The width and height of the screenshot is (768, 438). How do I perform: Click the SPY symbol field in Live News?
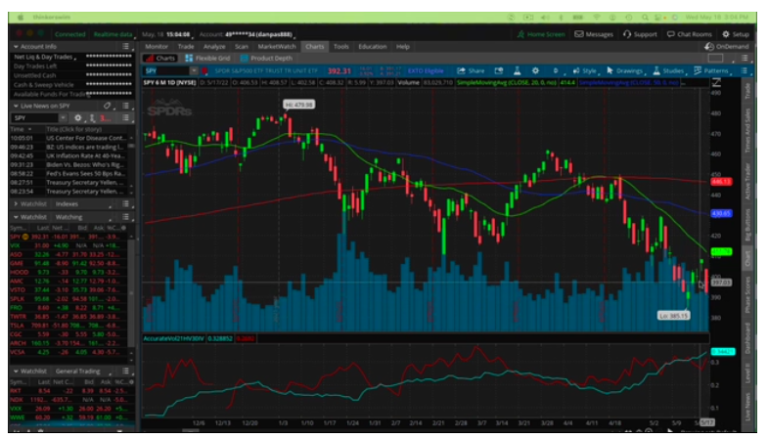(x=33, y=118)
